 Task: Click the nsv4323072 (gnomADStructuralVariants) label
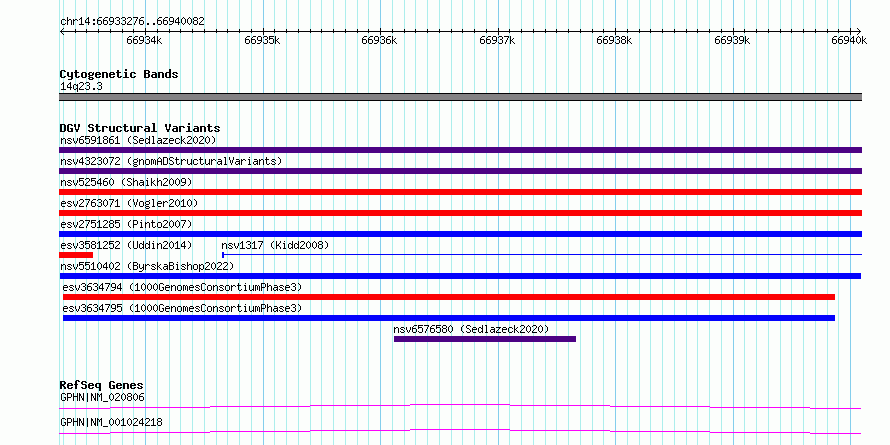[x=171, y=161]
